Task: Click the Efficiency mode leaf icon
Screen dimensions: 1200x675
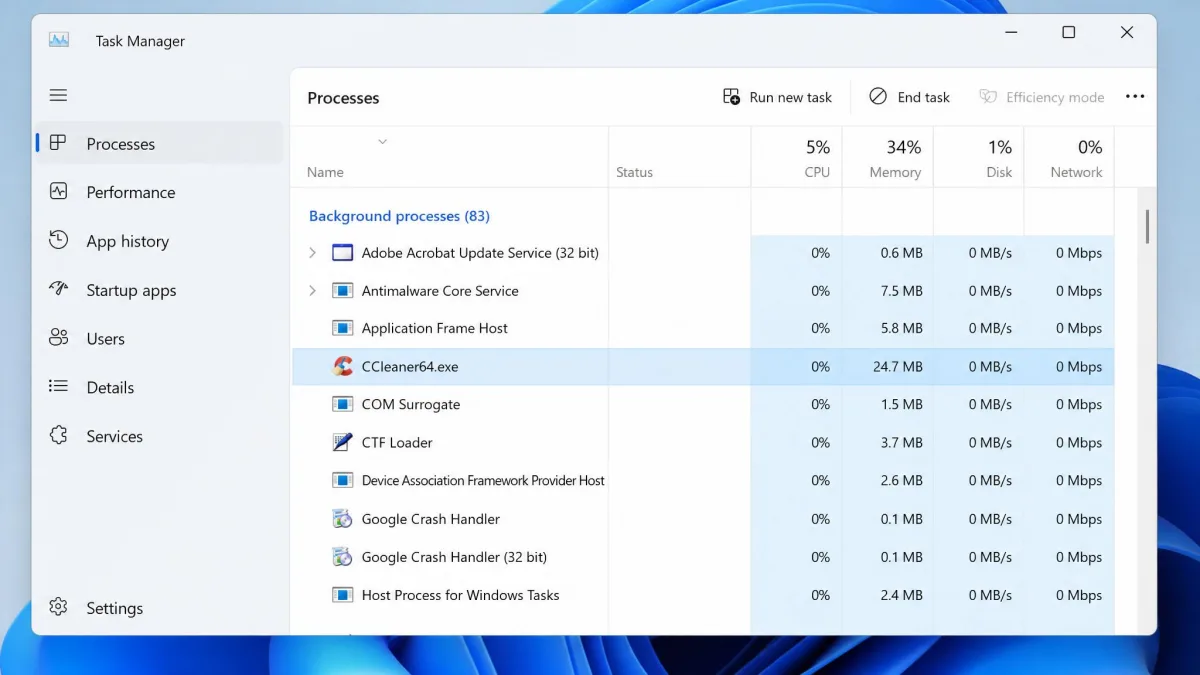Action: pos(988,97)
